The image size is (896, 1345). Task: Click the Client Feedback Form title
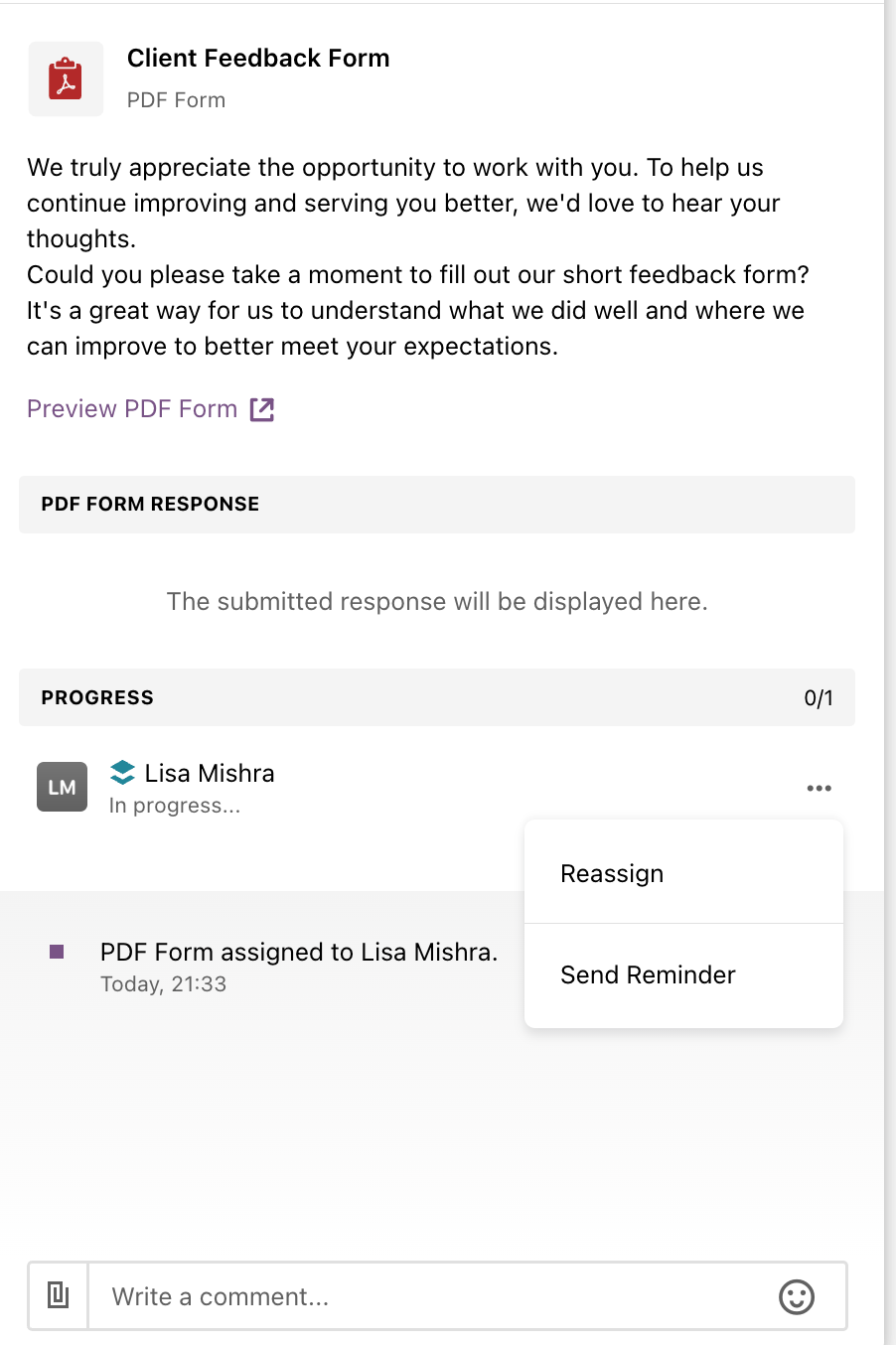(258, 58)
